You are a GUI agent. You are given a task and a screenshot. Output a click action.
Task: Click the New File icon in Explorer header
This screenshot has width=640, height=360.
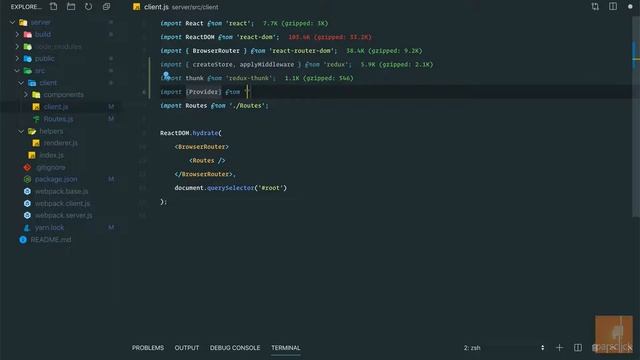[x=53, y=7]
